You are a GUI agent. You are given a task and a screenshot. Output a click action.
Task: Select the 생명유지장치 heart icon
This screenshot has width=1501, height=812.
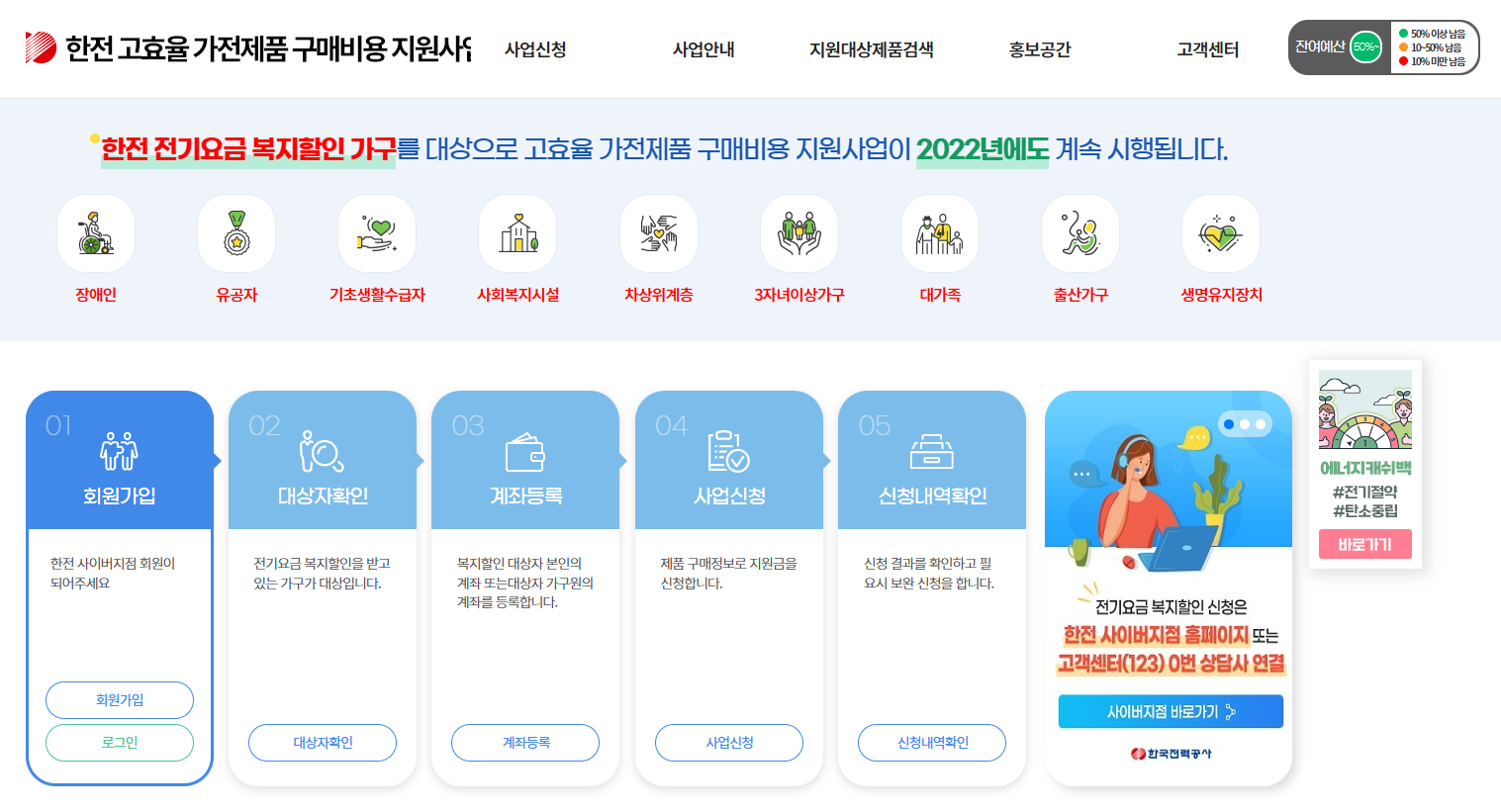(1220, 233)
